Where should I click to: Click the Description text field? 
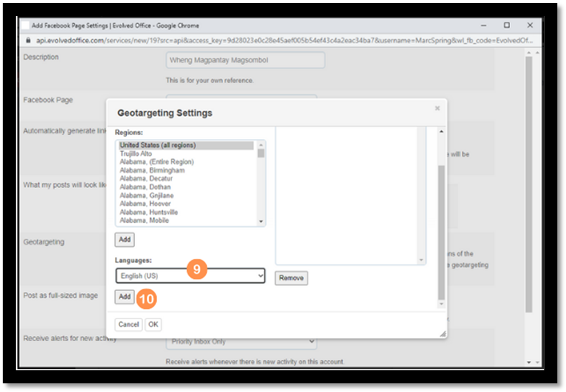245,60
